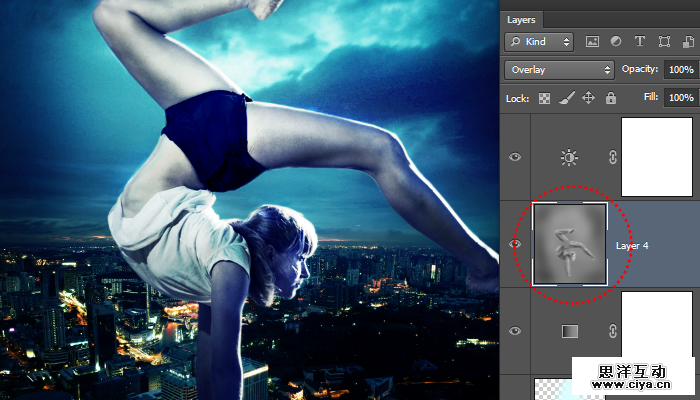Click the Opacity value field
This screenshot has height=400, width=700.
pyautogui.click(x=680, y=70)
